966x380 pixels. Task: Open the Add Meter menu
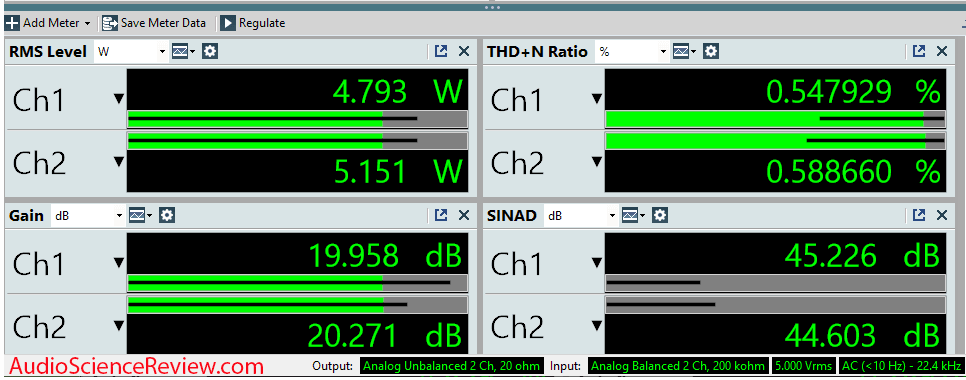[48, 23]
